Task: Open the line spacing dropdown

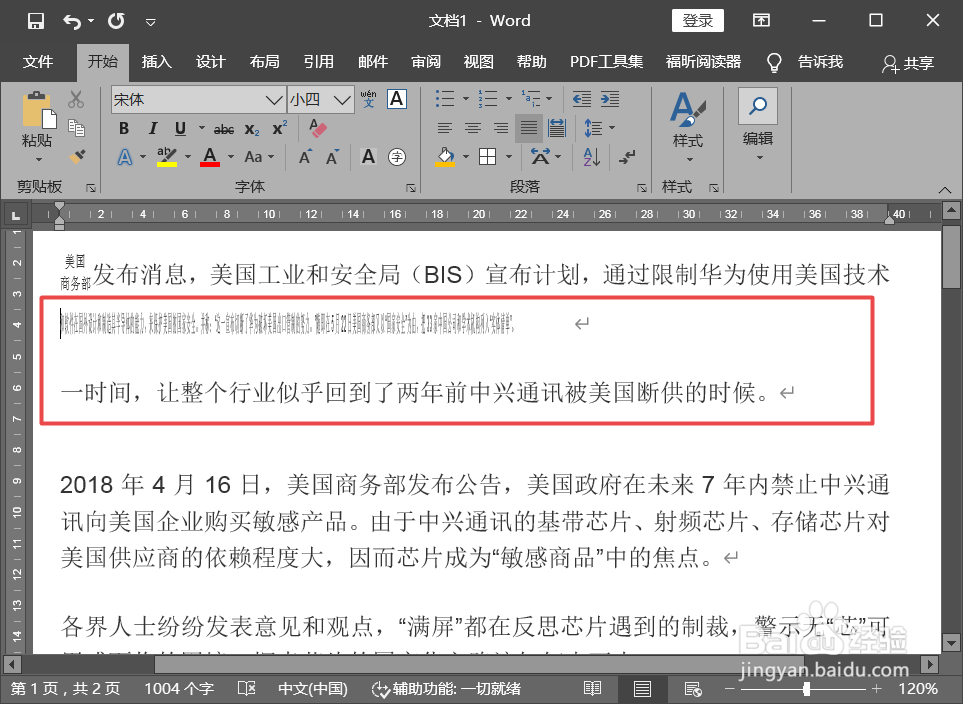Action: (598, 128)
